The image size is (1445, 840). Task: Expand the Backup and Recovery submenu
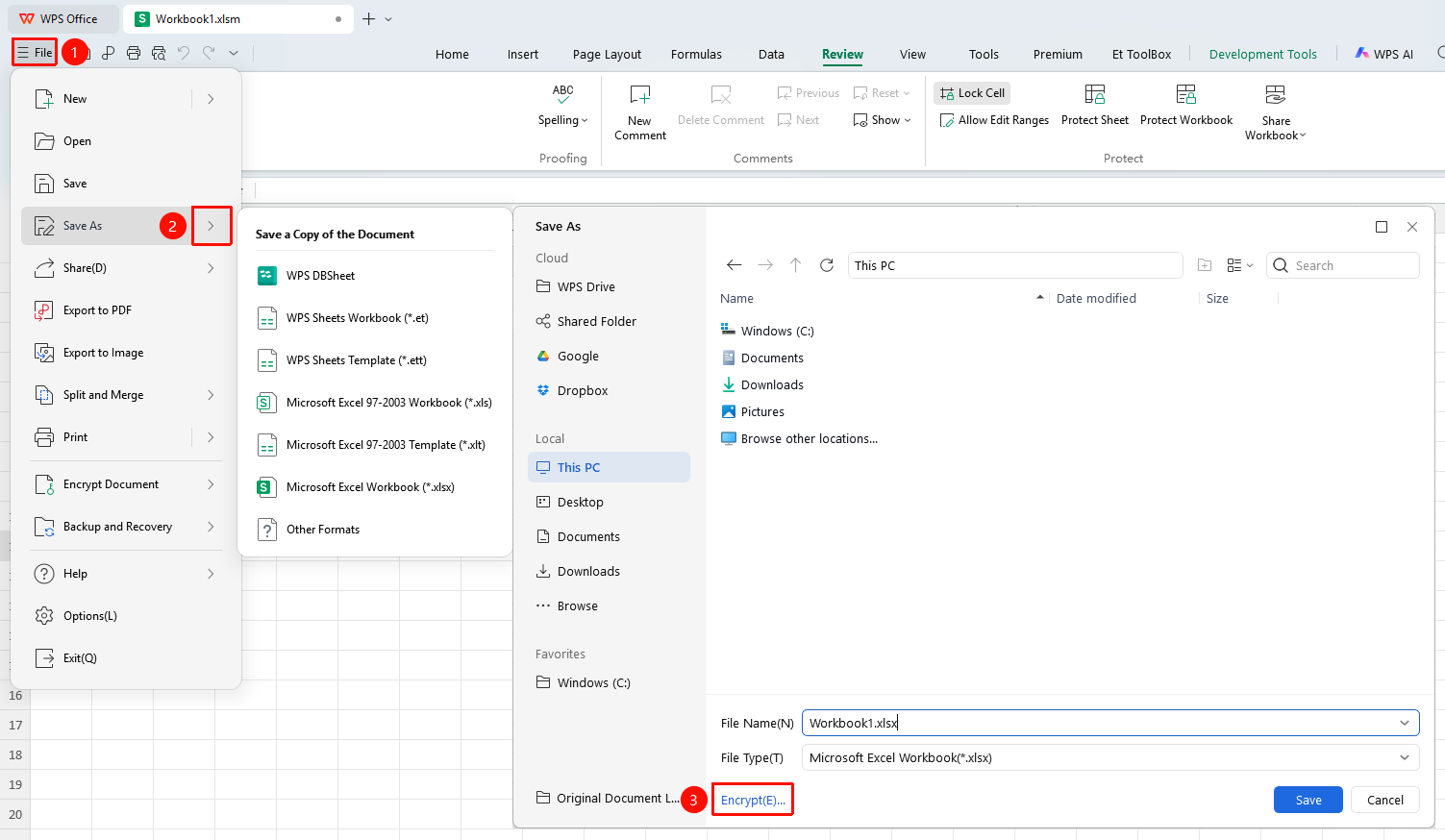[x=211, y=527]
